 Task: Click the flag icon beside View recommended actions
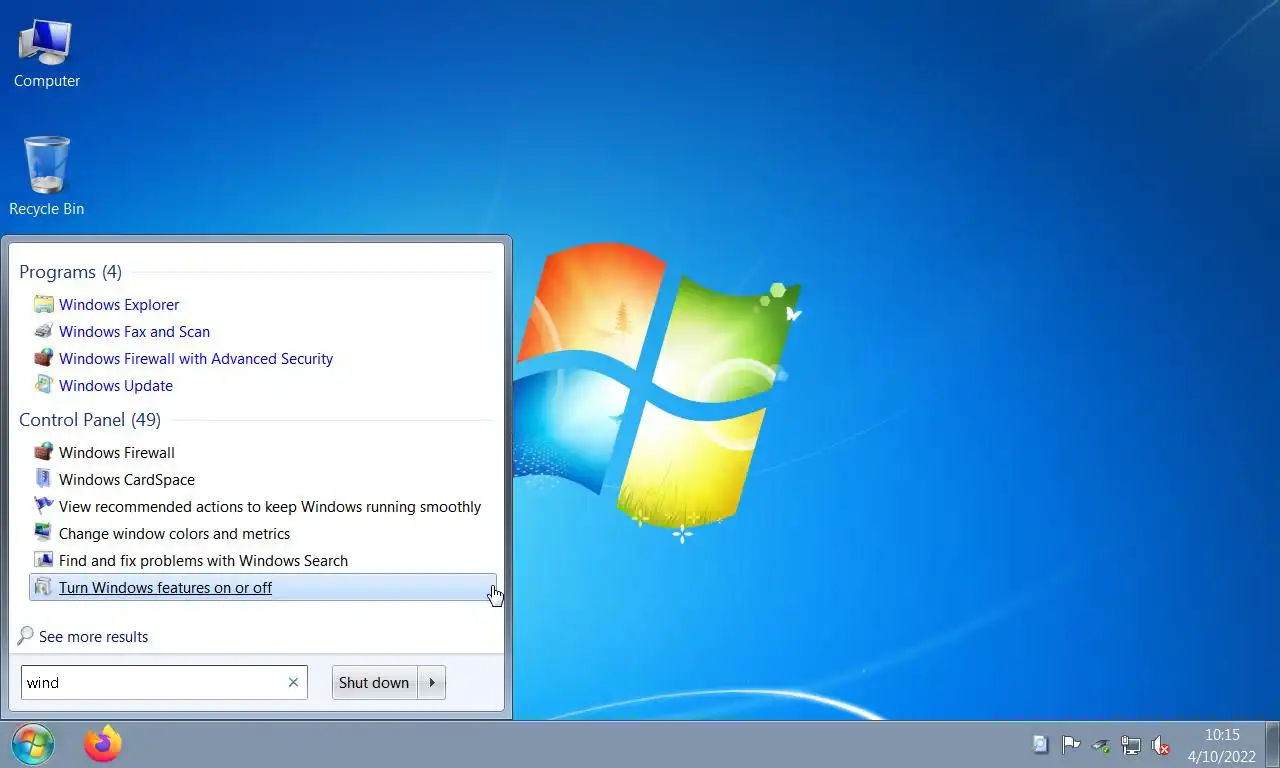tap(43, 506)
